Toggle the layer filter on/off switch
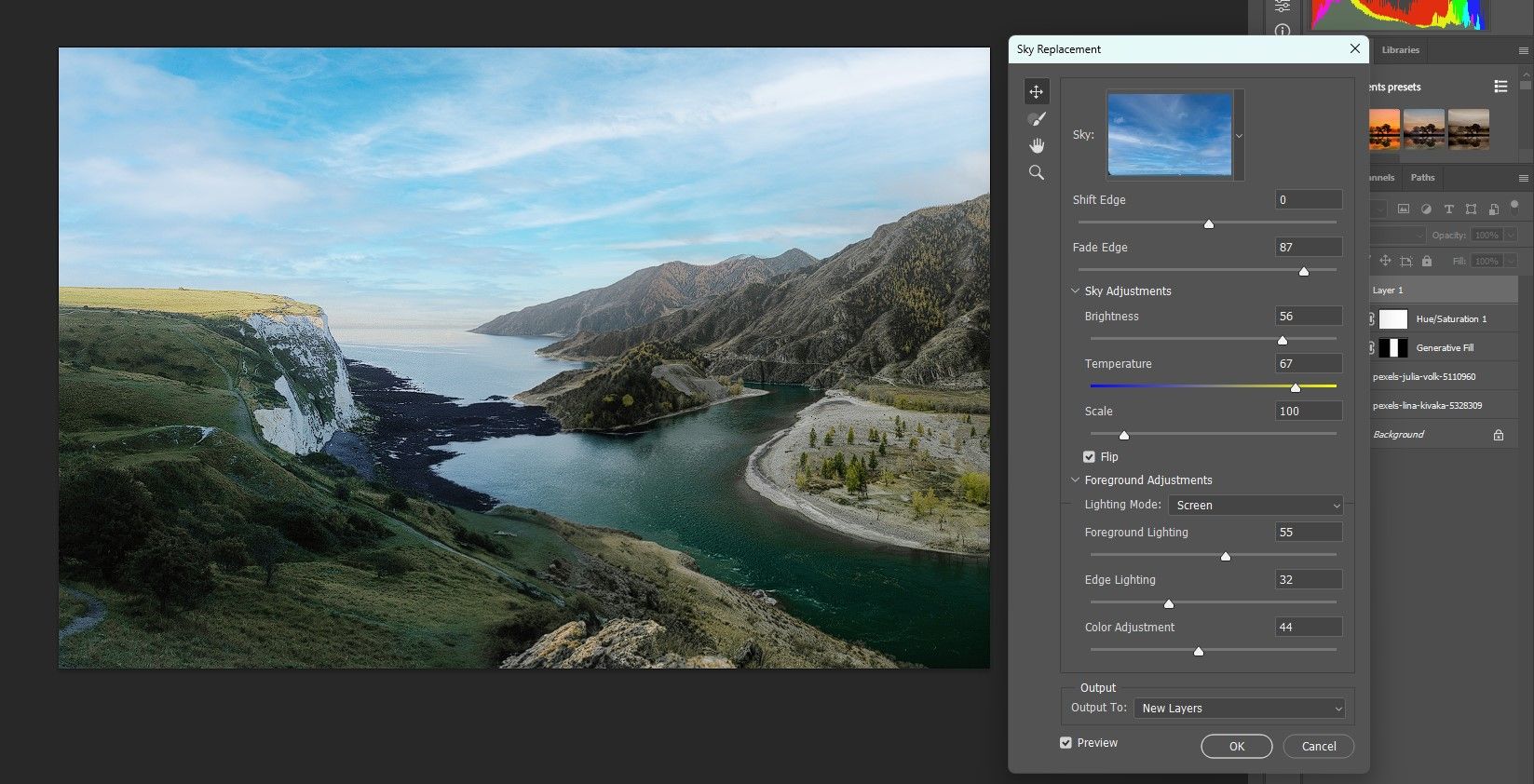This screenshot has width=1534, height=784. coord(1515,206)
